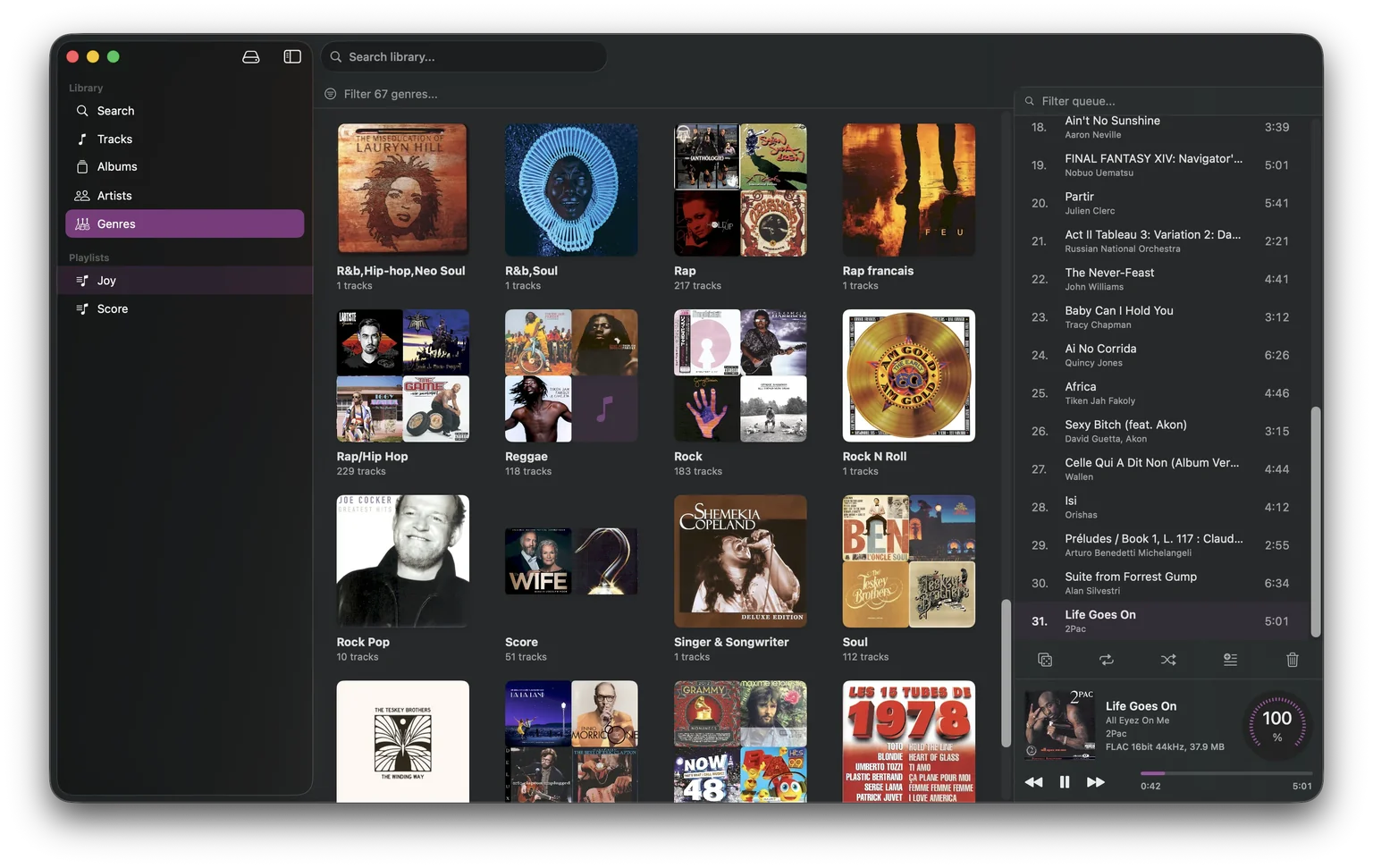
Task: Clear the queue using the trash icon
Action: pyautogui.click(x=1292, y=660)
